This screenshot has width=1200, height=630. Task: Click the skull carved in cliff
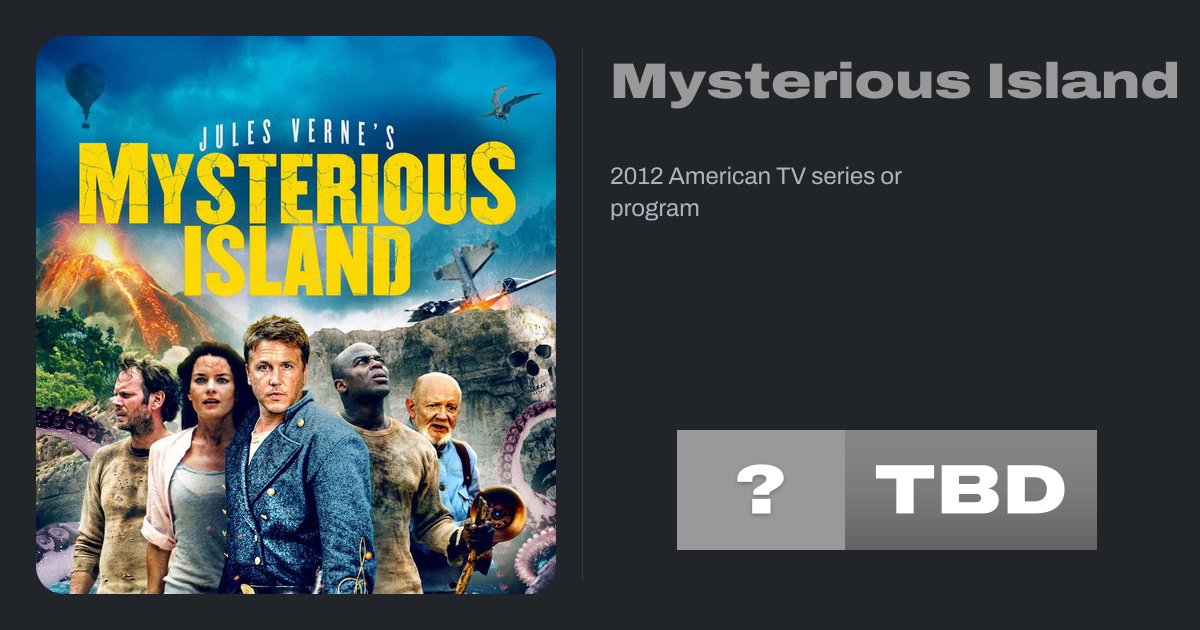(529, 368)
